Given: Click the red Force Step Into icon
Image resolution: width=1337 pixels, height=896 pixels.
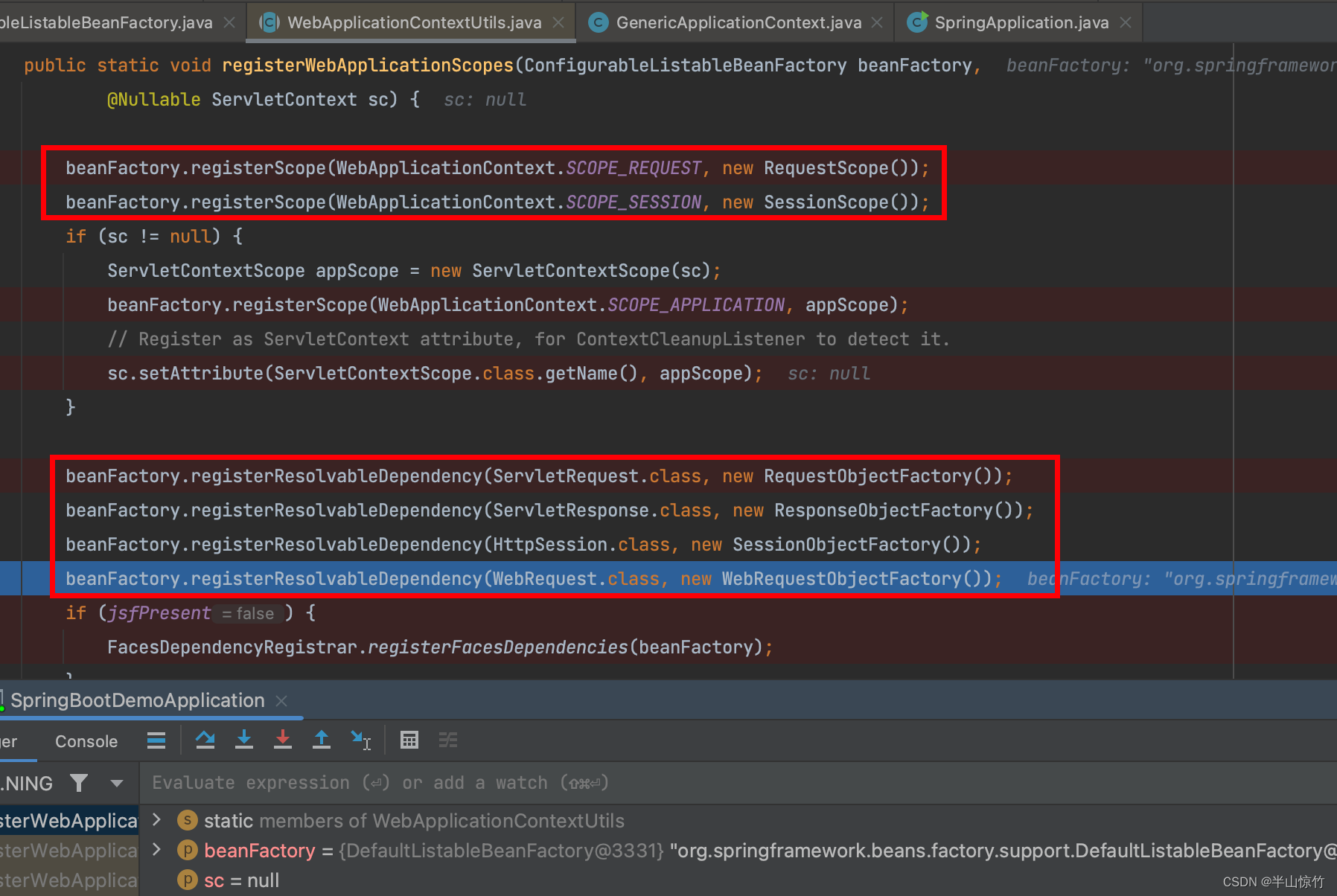Looking at the screenshot, I should pos(283,740).
